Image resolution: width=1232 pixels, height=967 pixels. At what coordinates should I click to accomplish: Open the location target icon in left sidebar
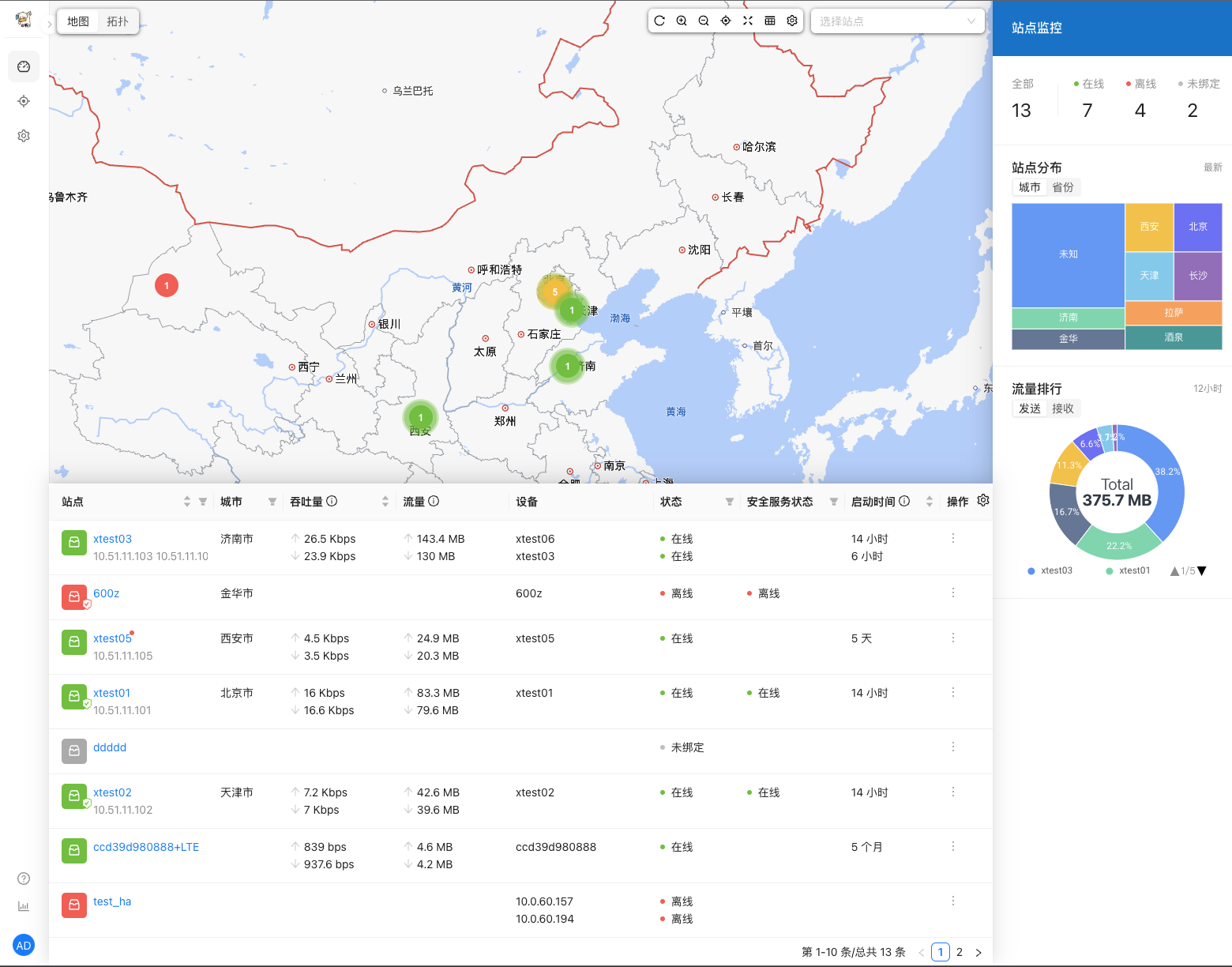(x=24, y=101)
